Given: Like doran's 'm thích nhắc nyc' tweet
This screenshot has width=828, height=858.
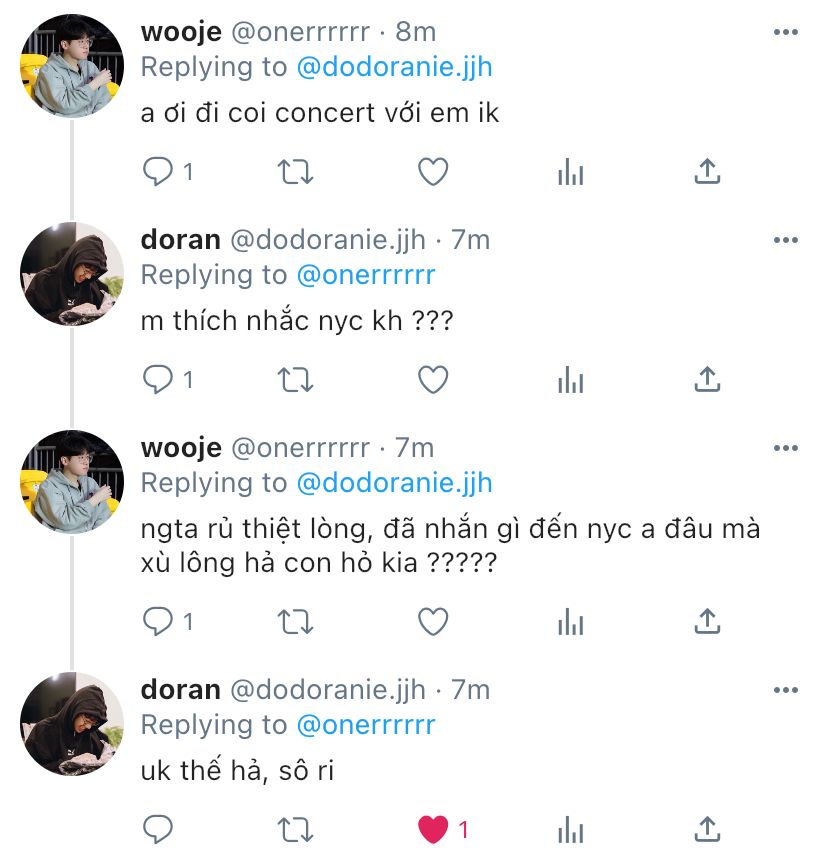Looking at the screenshot, I should [433, 379].
